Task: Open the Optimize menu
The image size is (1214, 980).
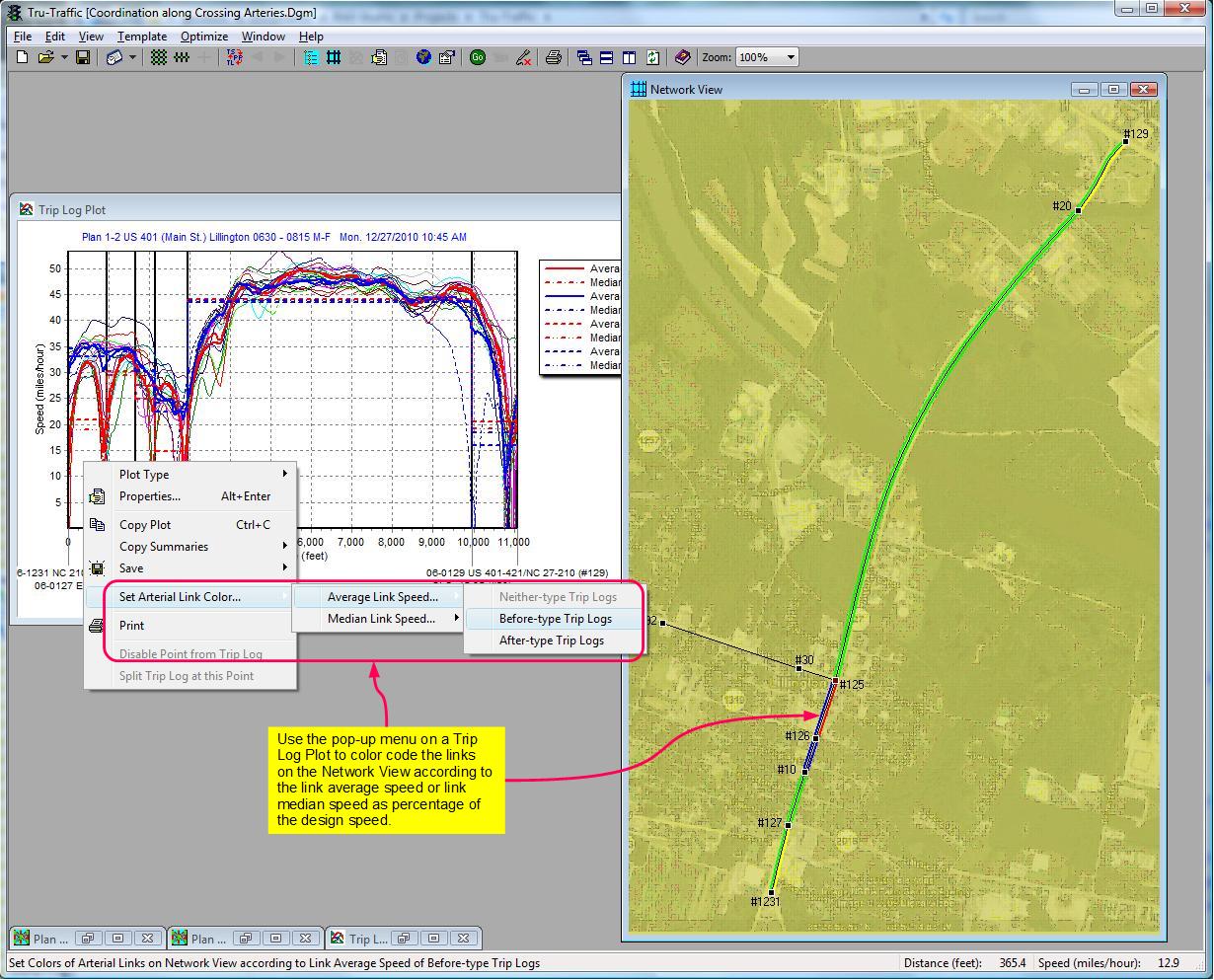Action: [x=204, y=37]
